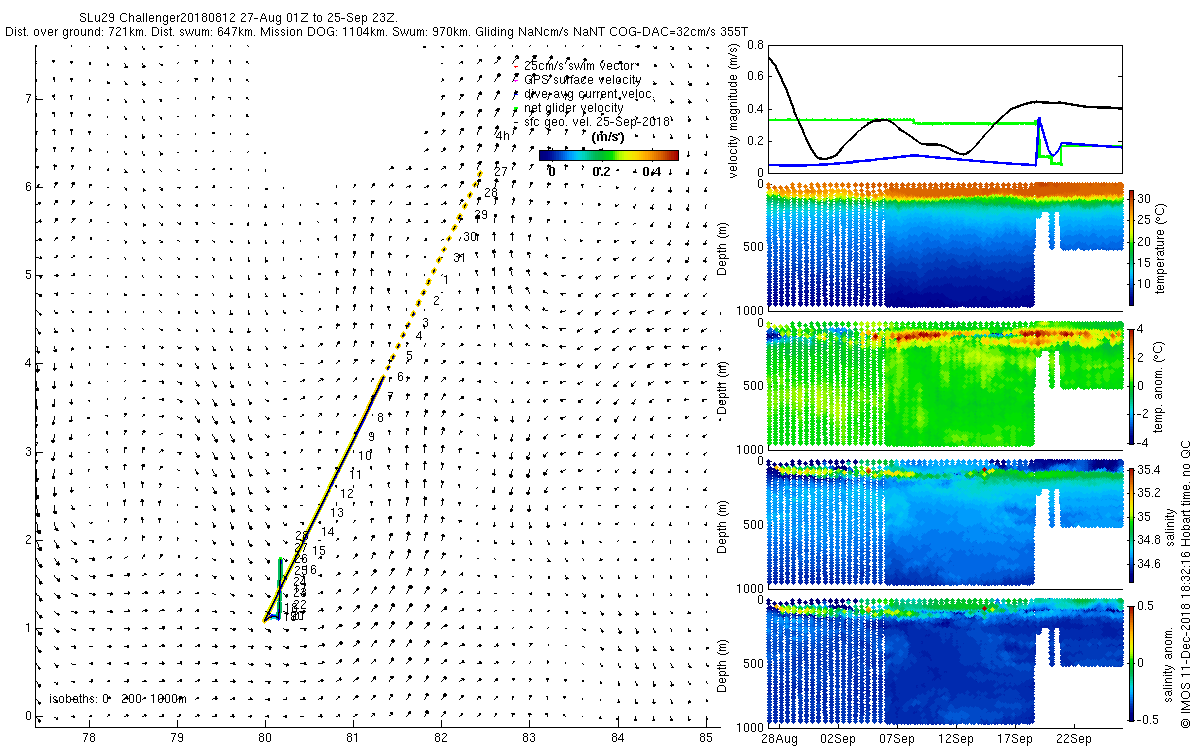Click the horizontal speed colorbar on the map
The height and width of the screenshot is (750, 1200).
[x=608, y=155]
